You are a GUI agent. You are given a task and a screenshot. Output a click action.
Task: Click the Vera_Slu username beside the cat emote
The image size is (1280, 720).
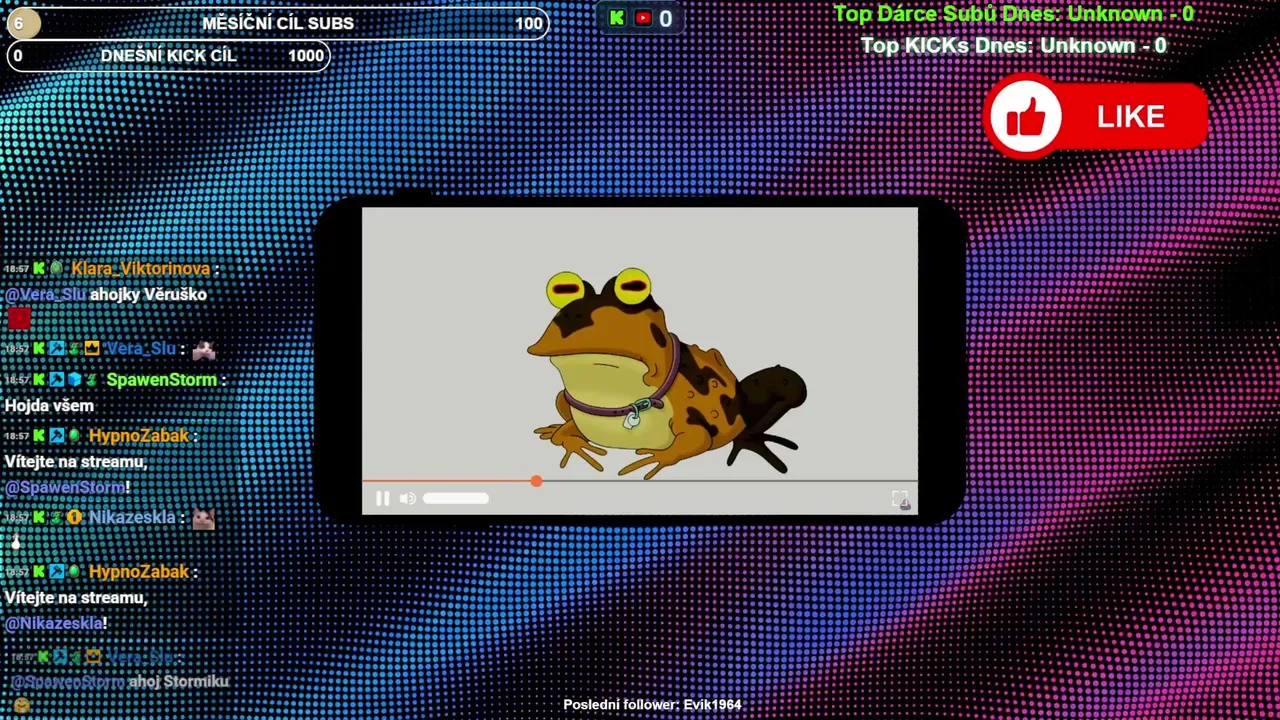[x=140, y=349]
